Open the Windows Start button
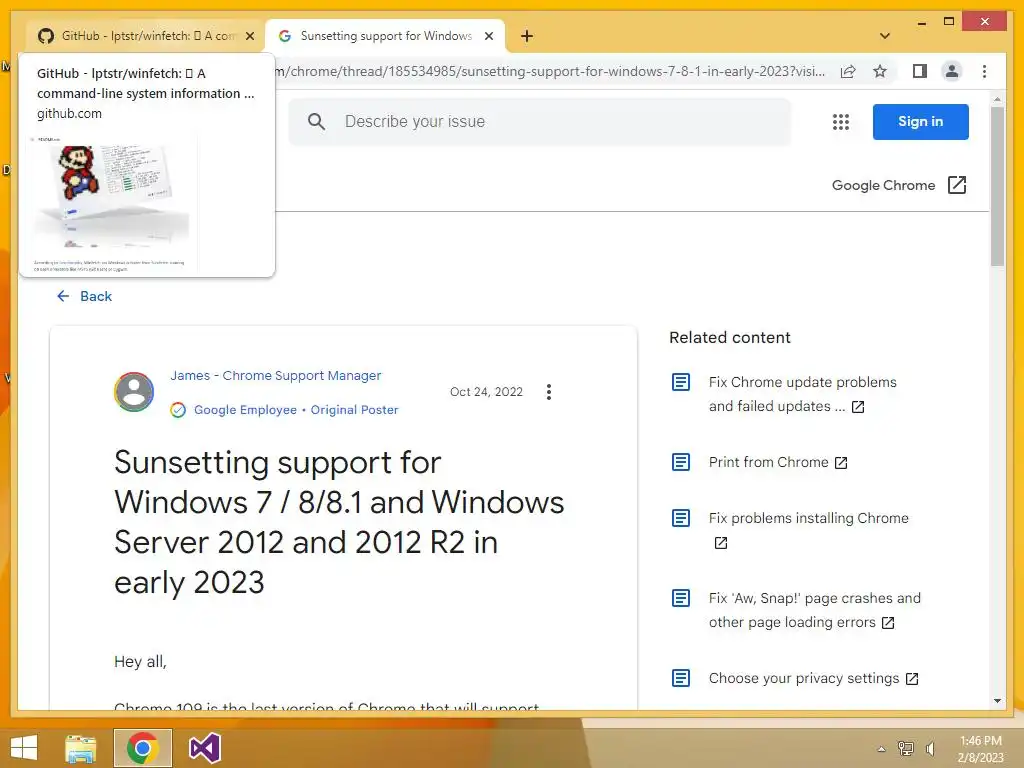The height and width of the screenshot is (768, 1024). (x=24, y=748)
